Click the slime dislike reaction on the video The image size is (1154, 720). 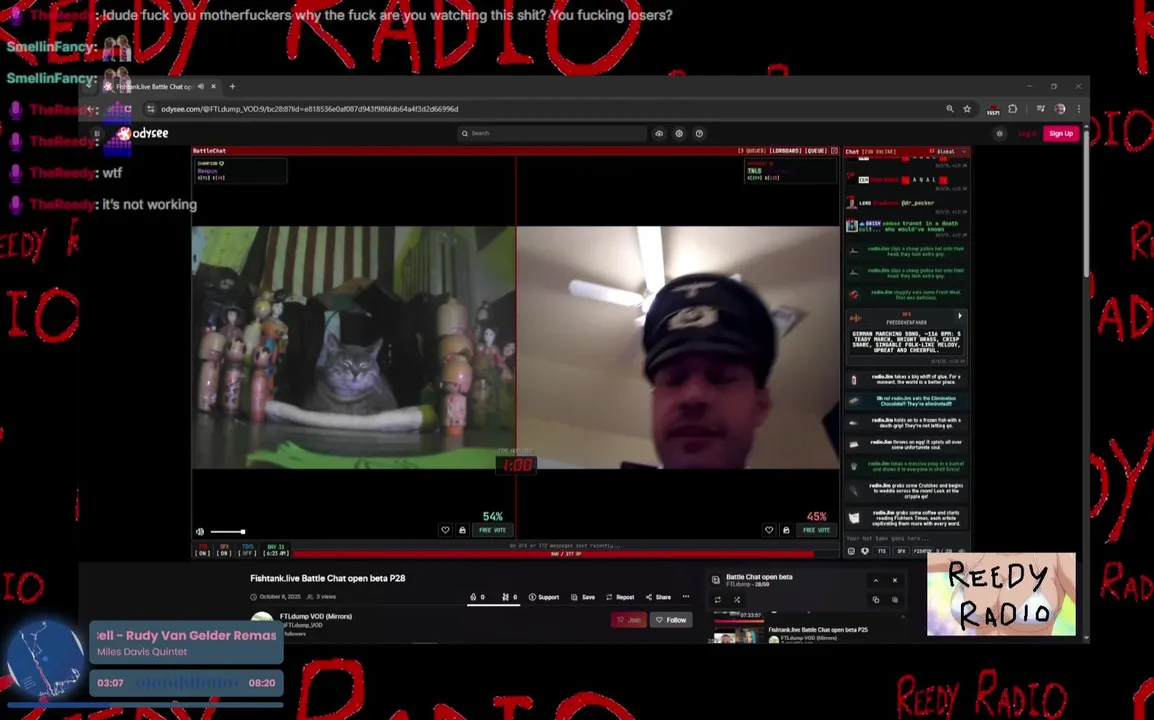coord(509,597)
